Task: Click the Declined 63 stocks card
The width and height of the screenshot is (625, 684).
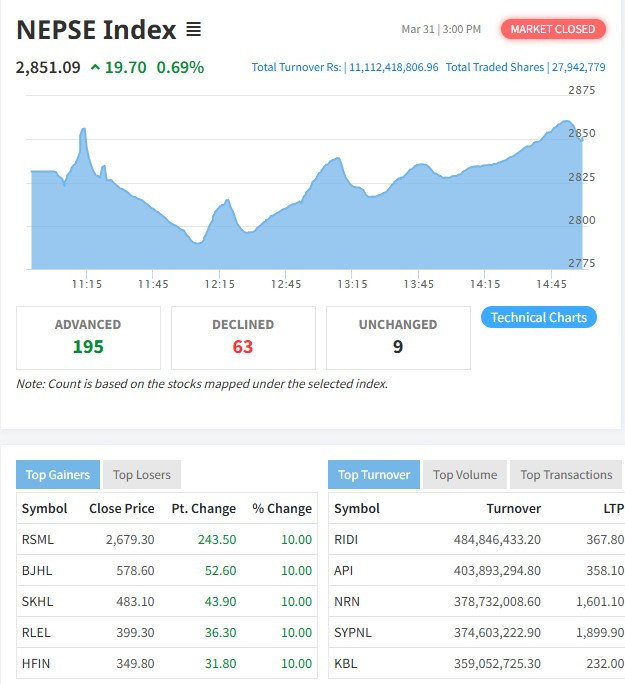Action: click(243, 337)
